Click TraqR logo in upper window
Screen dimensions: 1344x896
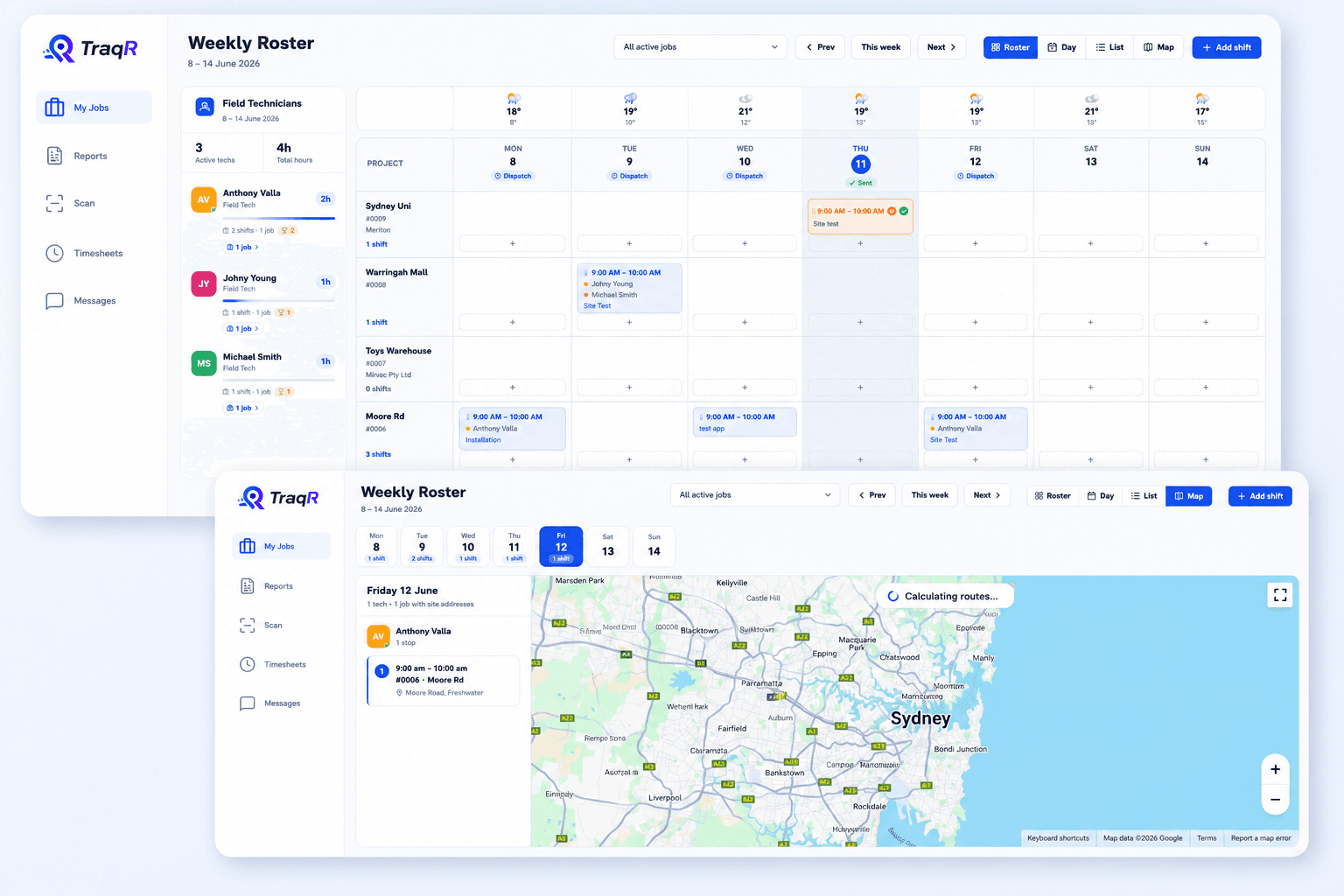click(91, 48)
